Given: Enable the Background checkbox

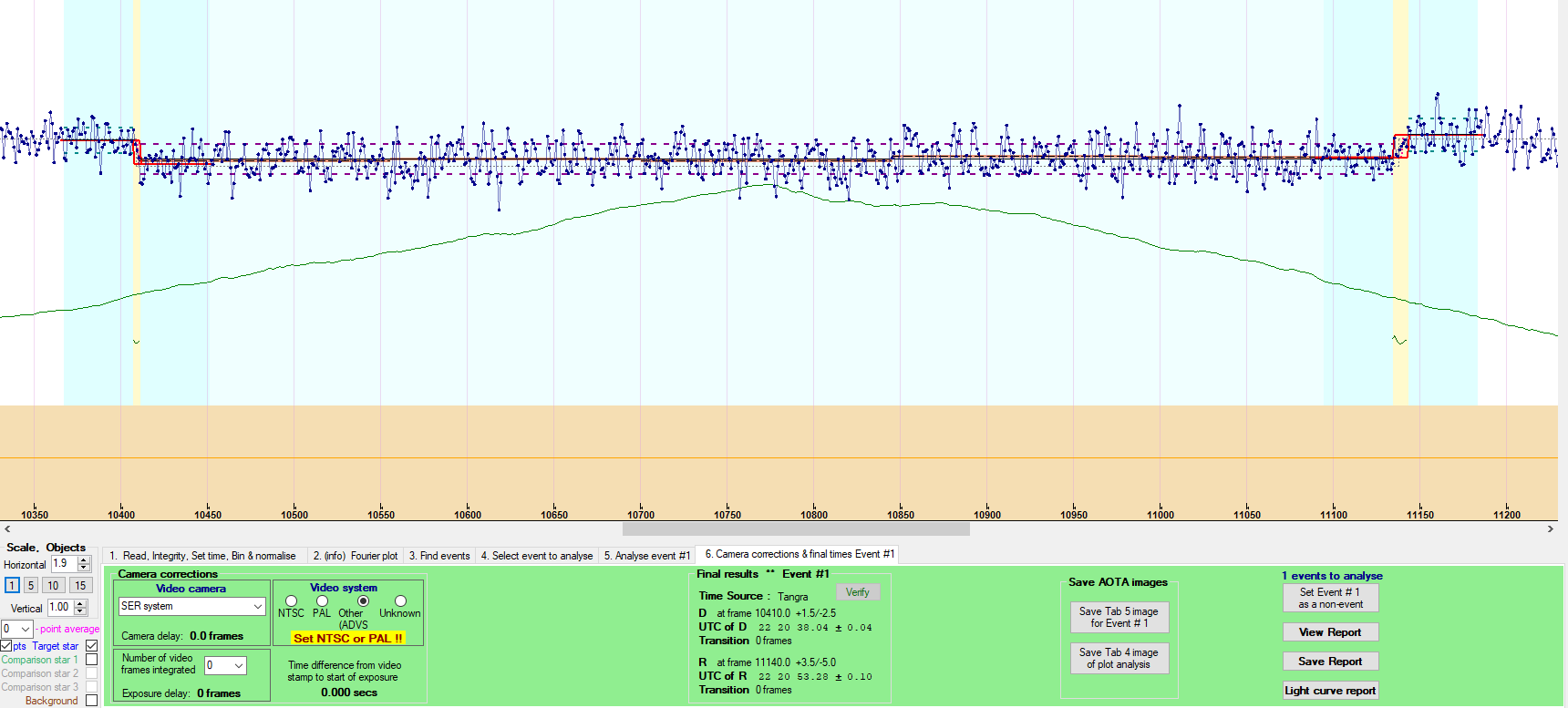Looking at the screenshot, I should click(x=91, y=701).
